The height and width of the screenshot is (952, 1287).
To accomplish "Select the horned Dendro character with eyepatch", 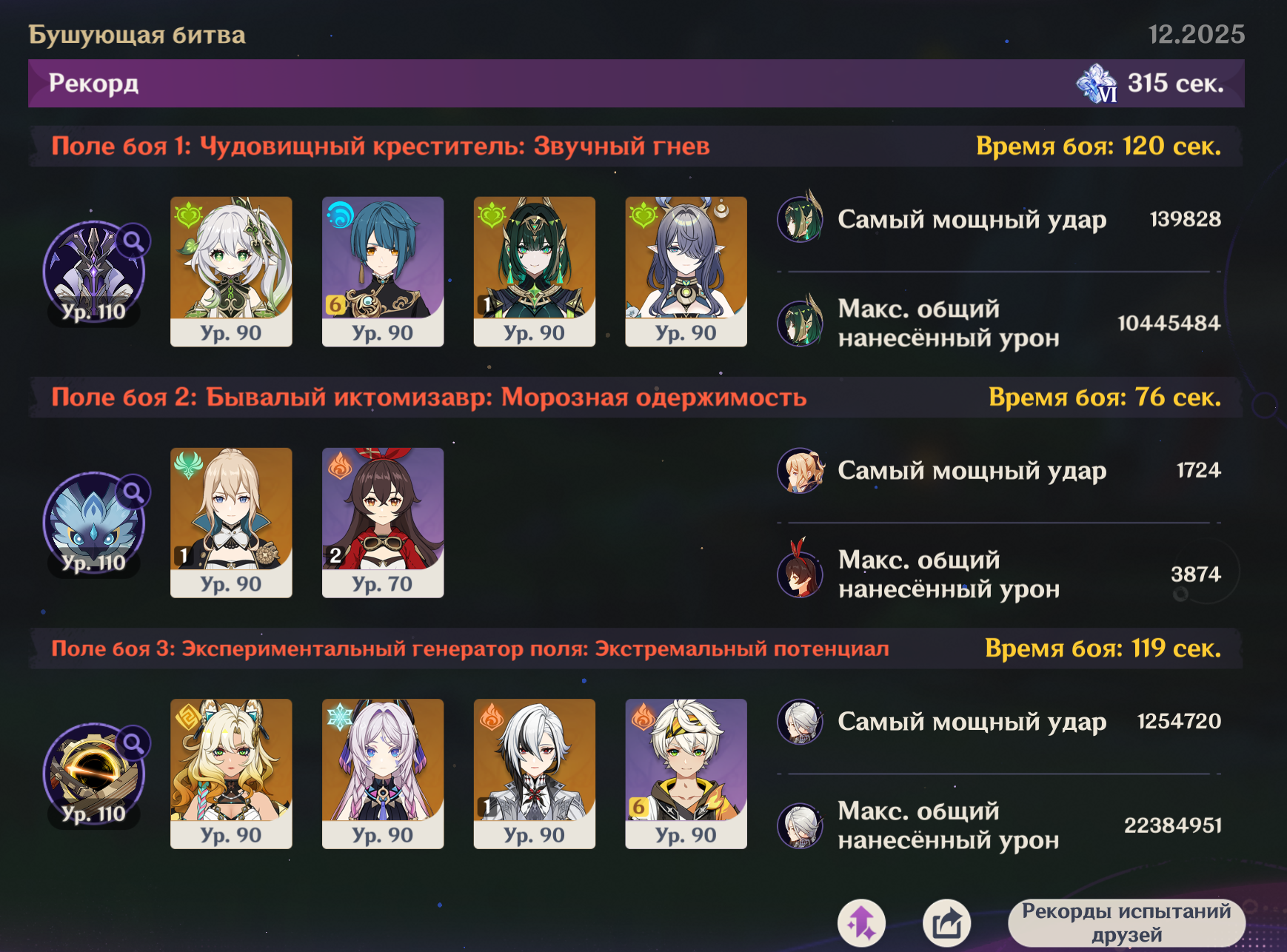I will pos(686,272).
